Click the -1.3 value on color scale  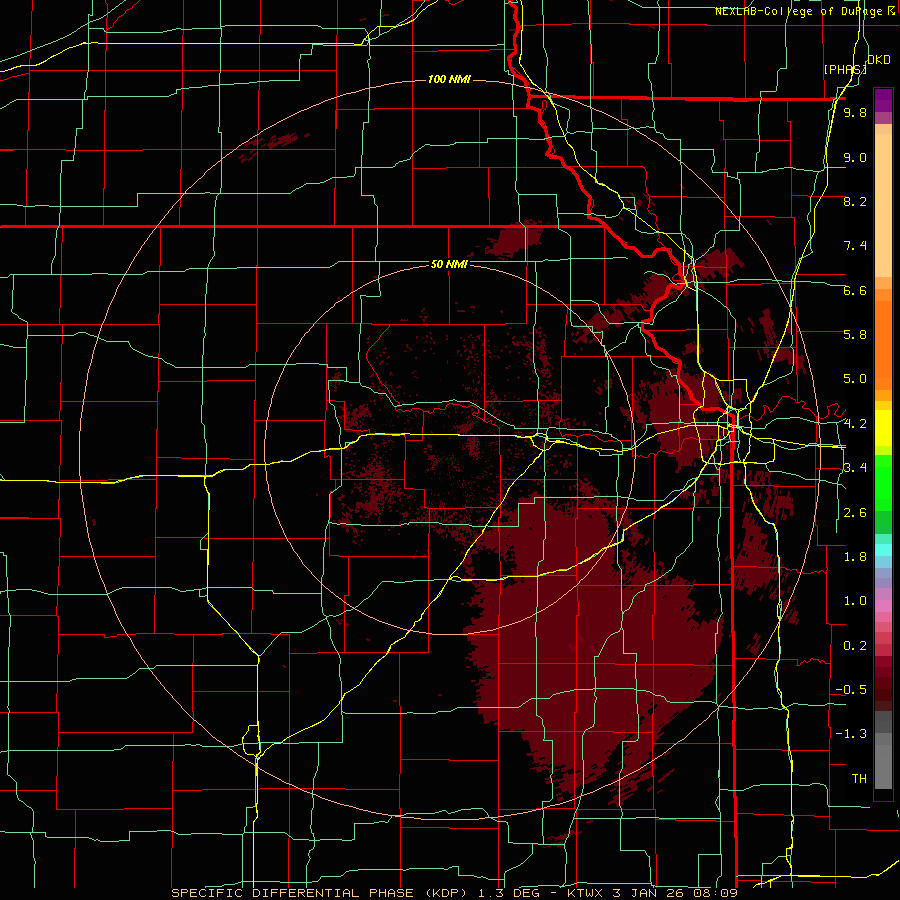[853, 734]
